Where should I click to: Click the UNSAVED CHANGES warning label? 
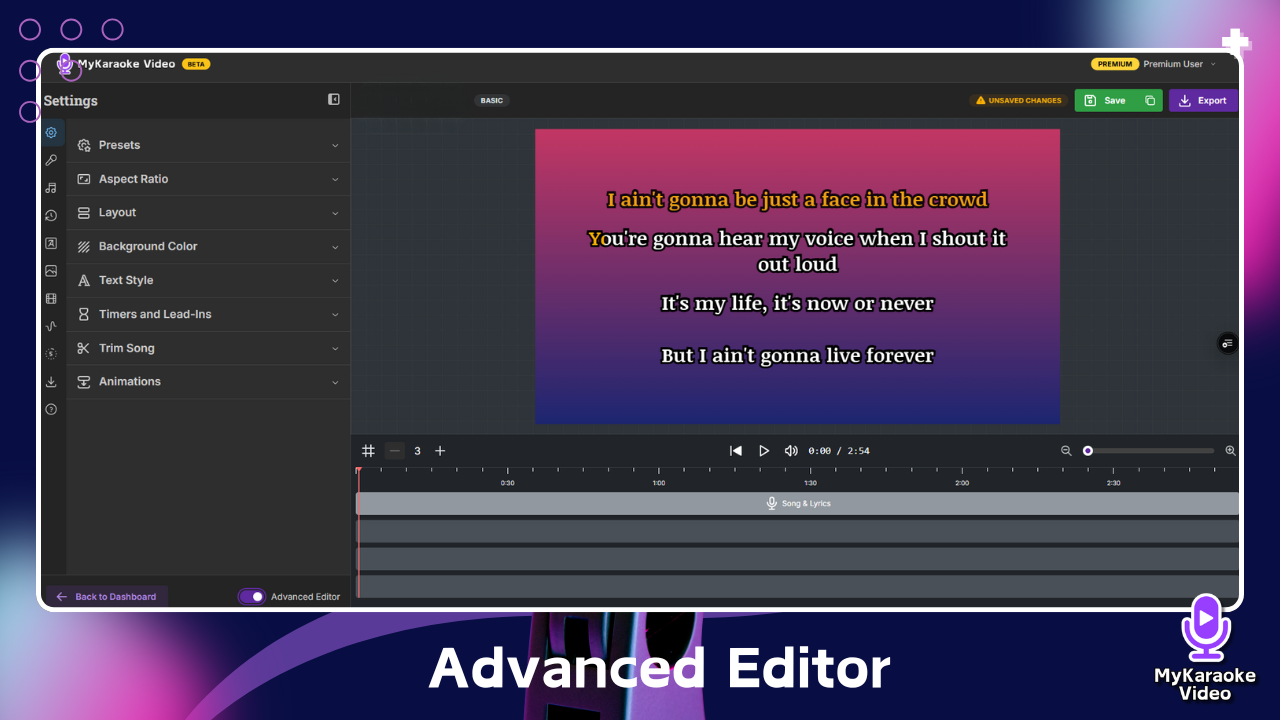[1019, 100]
